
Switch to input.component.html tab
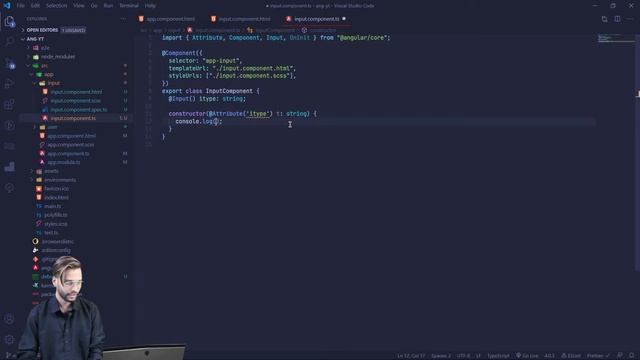241,19
